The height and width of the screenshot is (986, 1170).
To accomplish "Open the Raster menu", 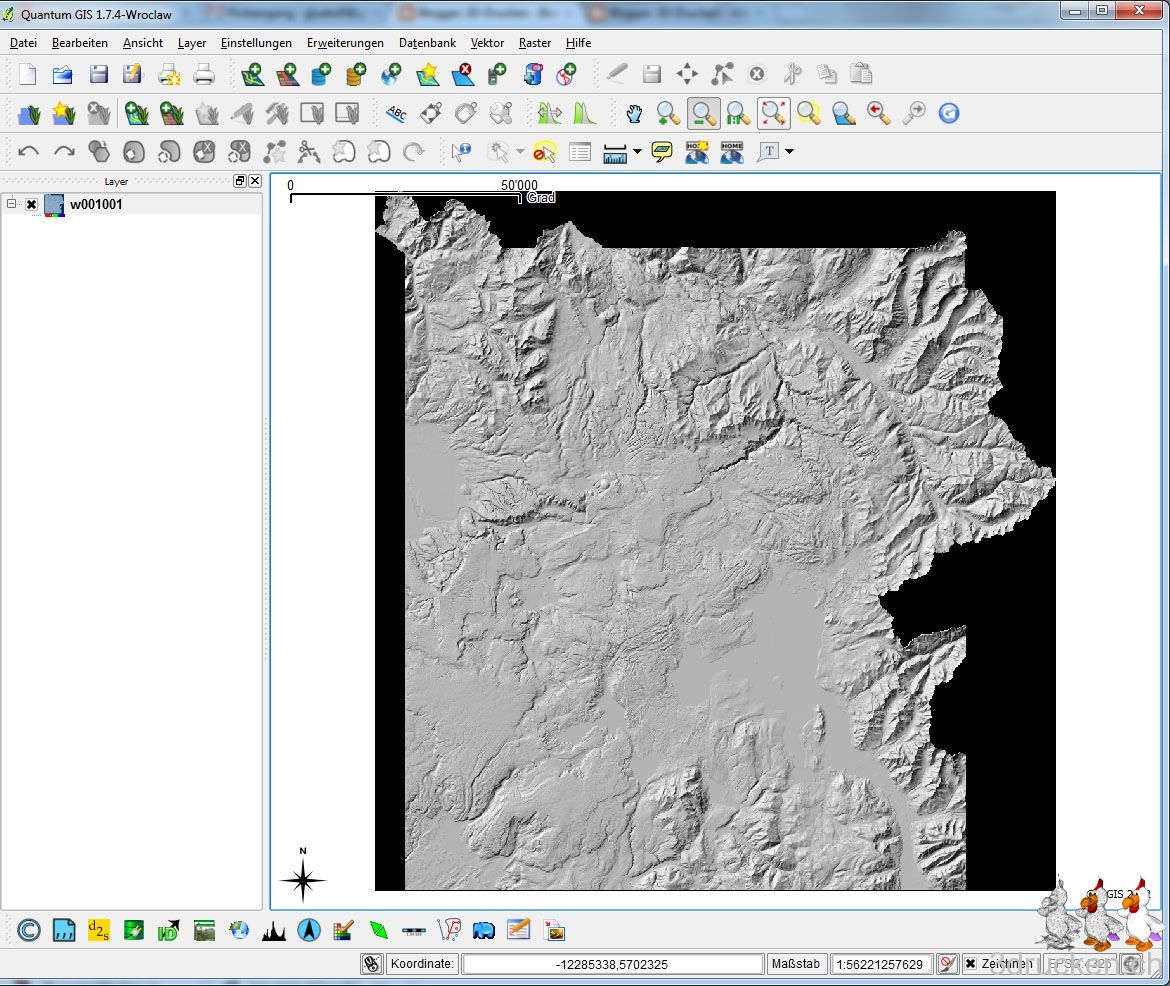I will pyautogui.click(x=535, y=43).
